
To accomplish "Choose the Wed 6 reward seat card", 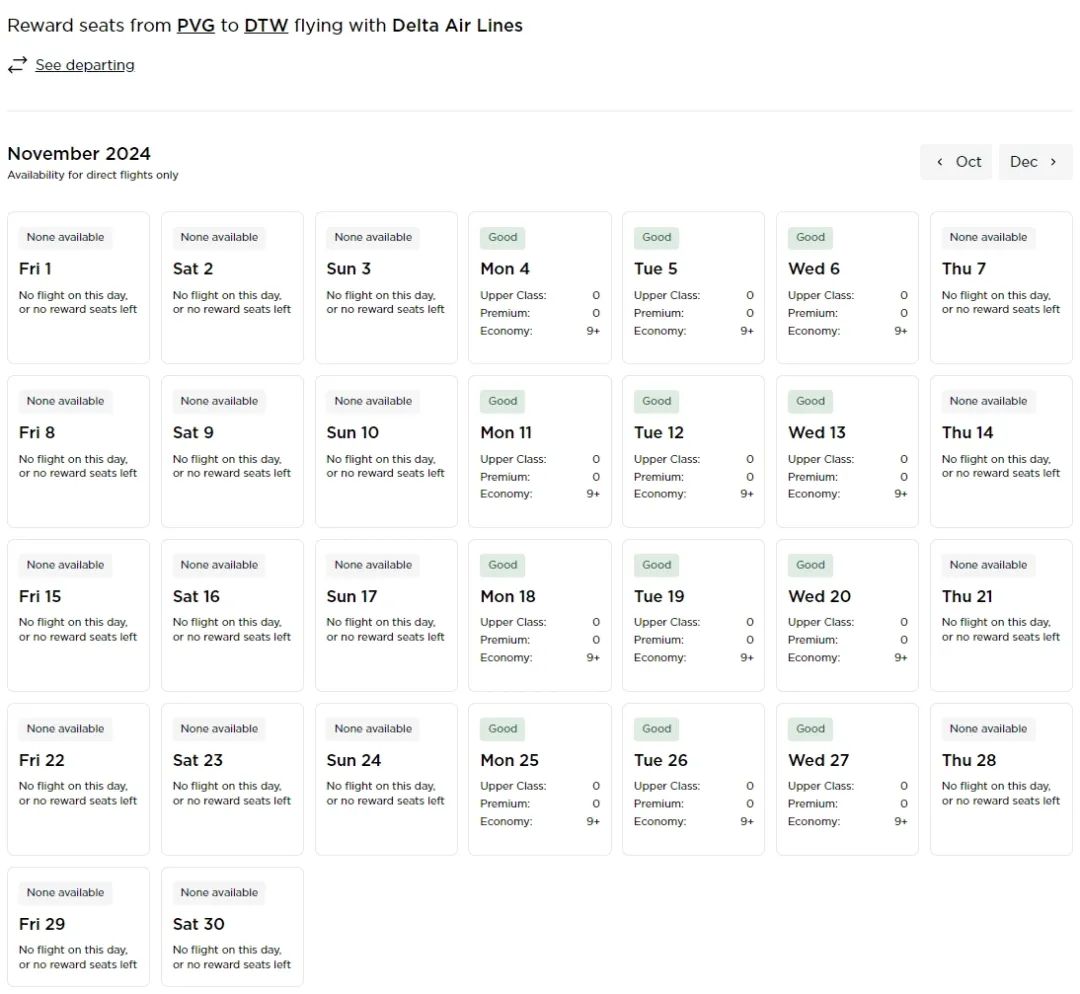I will [847, 287].
